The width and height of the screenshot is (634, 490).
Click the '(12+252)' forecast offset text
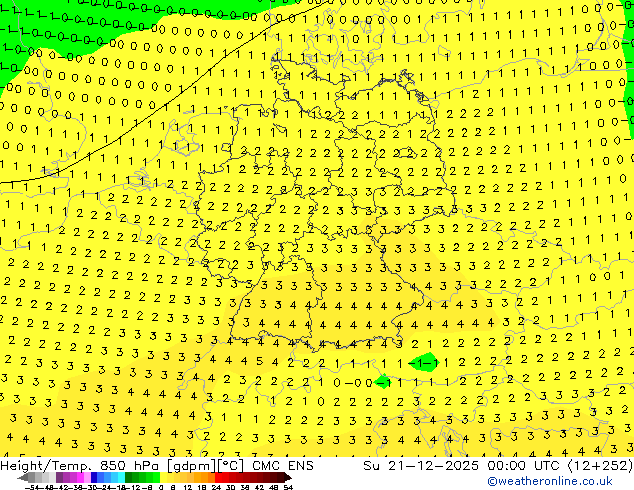[600, 466]
